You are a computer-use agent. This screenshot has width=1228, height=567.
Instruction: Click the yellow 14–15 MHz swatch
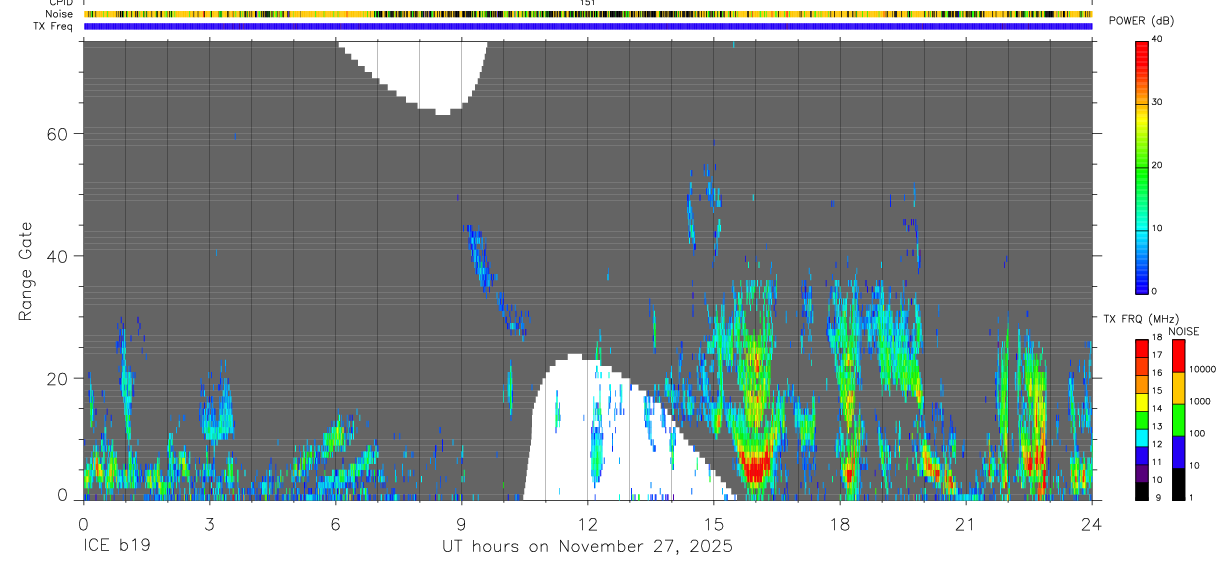click(x=1142, y=401)
